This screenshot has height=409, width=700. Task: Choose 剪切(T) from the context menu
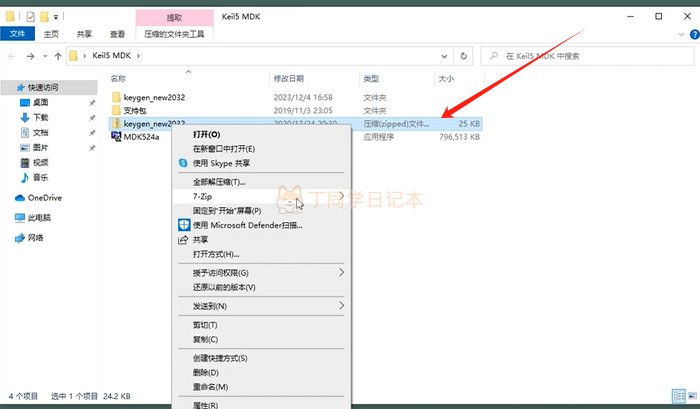(205, 325)
